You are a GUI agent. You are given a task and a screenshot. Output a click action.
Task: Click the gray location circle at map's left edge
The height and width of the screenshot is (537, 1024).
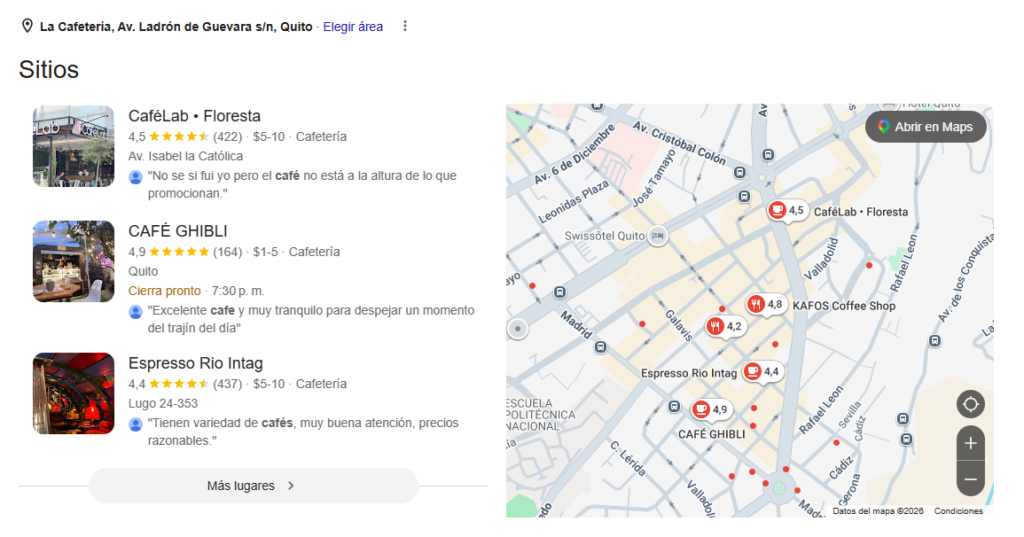517,329
